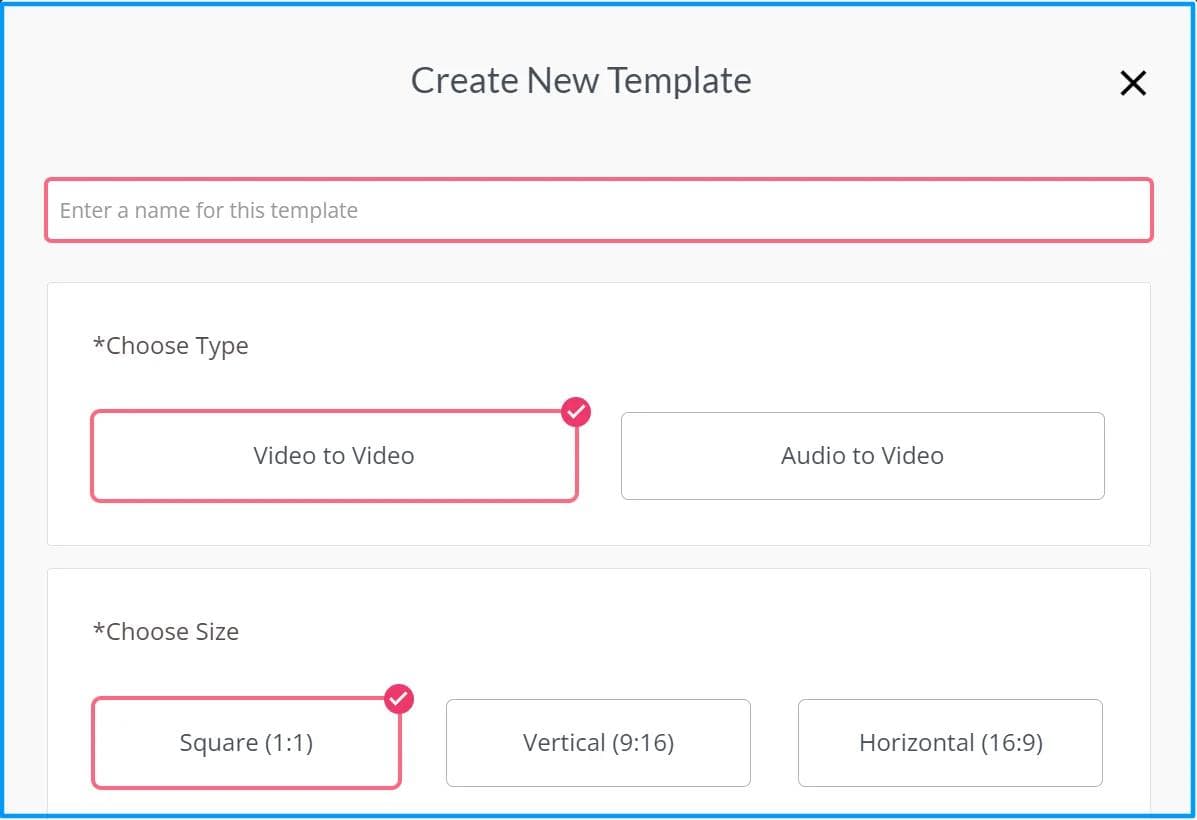This screenshot has height=820, width=1197.
Task: Click the 'Audio to Video' button text
Action: pyautogui.click(x=862, y=456)
